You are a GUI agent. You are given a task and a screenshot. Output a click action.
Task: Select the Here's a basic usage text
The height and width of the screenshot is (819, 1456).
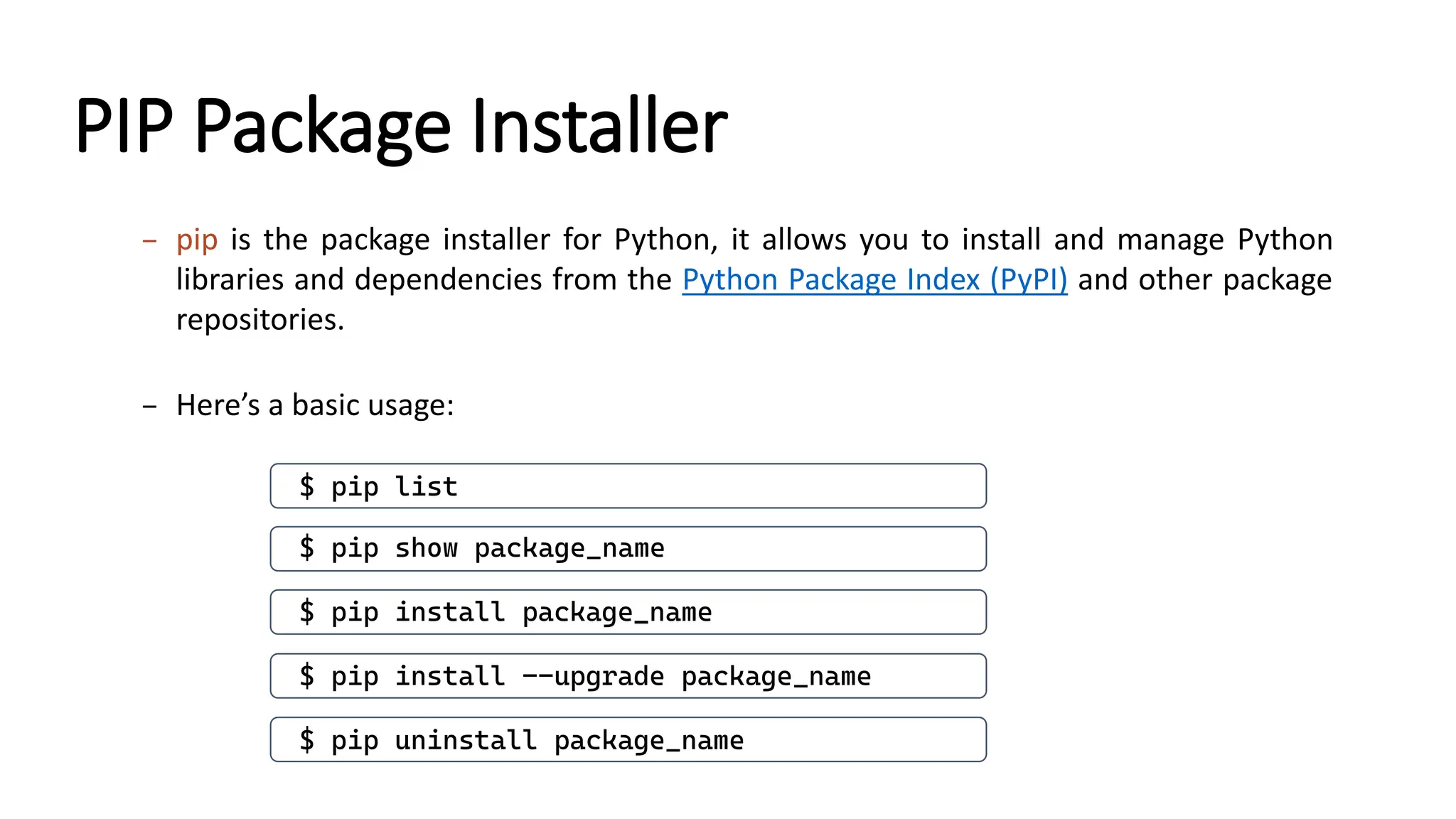click(315, 405)
